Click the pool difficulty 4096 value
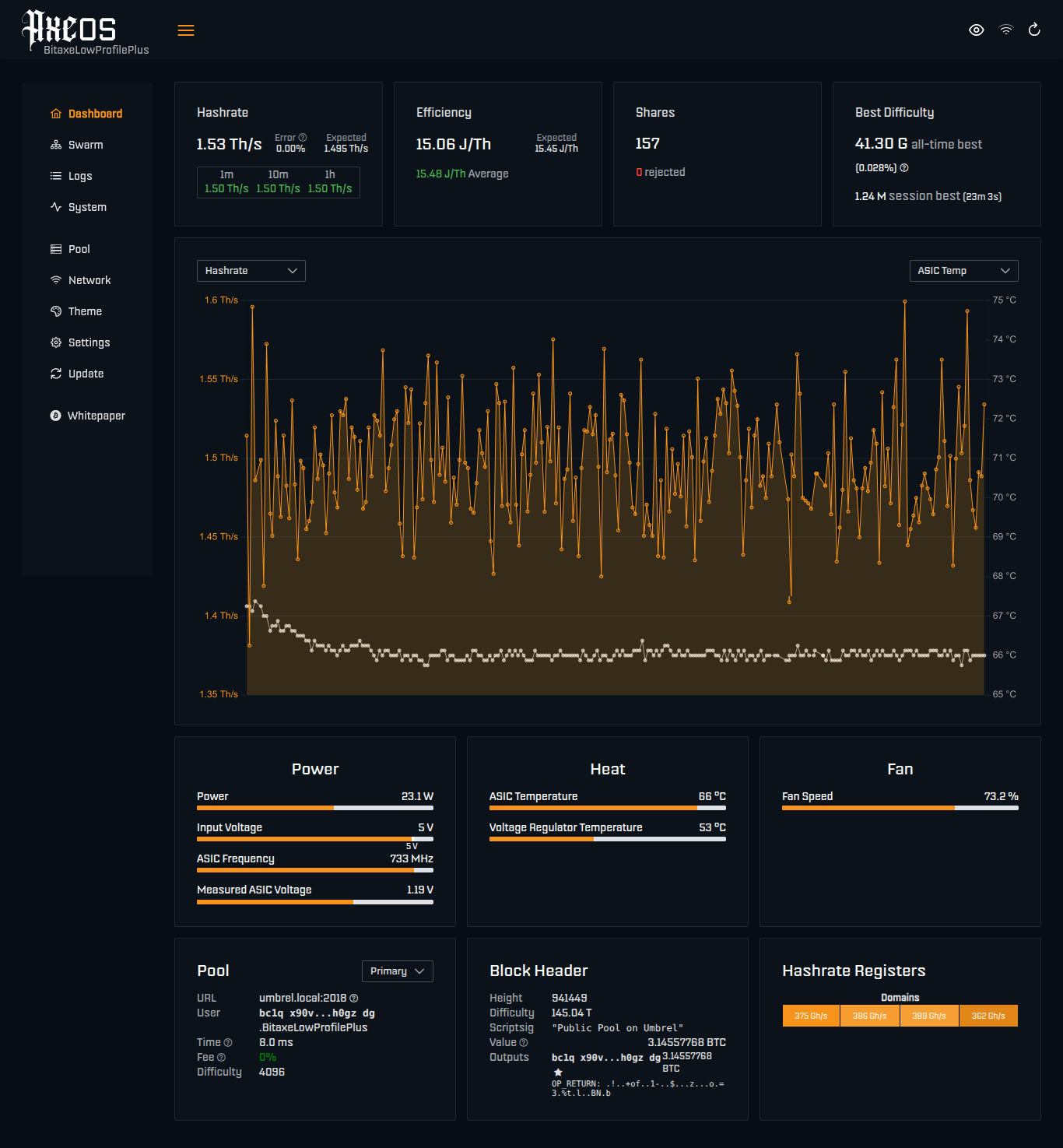The image size is (1063, 1148). click(x=272, y=1072)
